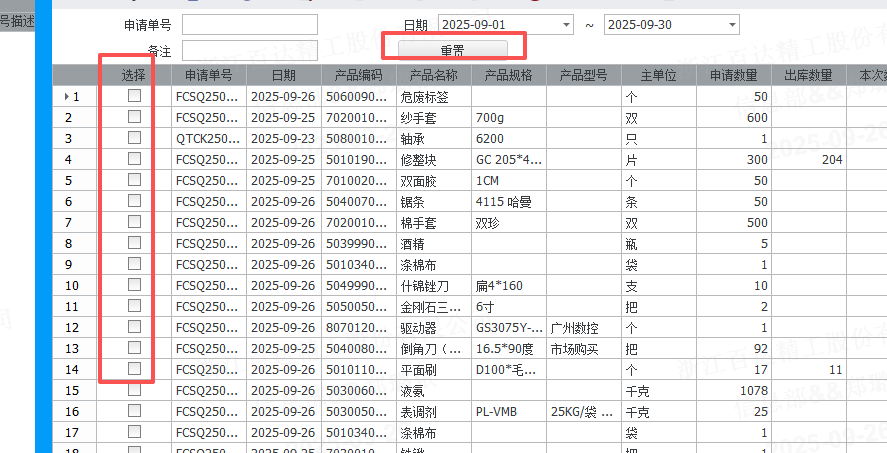
Task: Tick the checkbox in row 1
Action: point(134,96)
